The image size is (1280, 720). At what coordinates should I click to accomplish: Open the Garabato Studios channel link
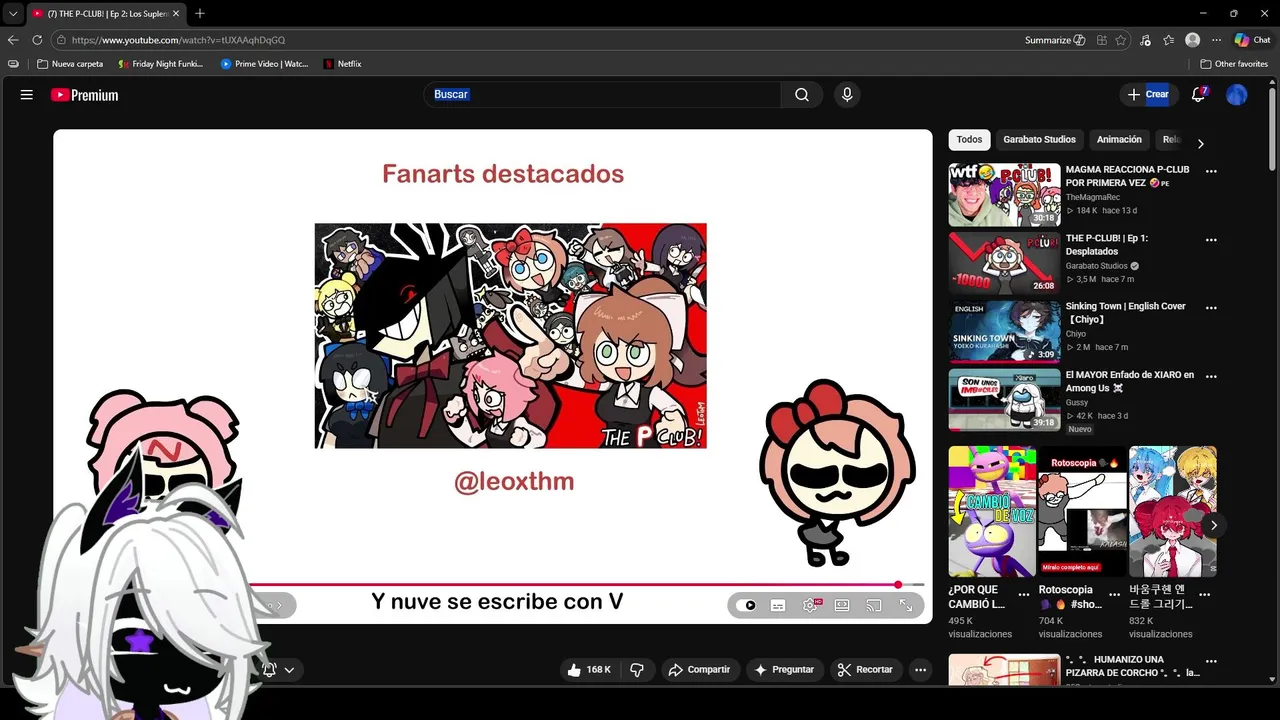click(x=1096, y=266)
